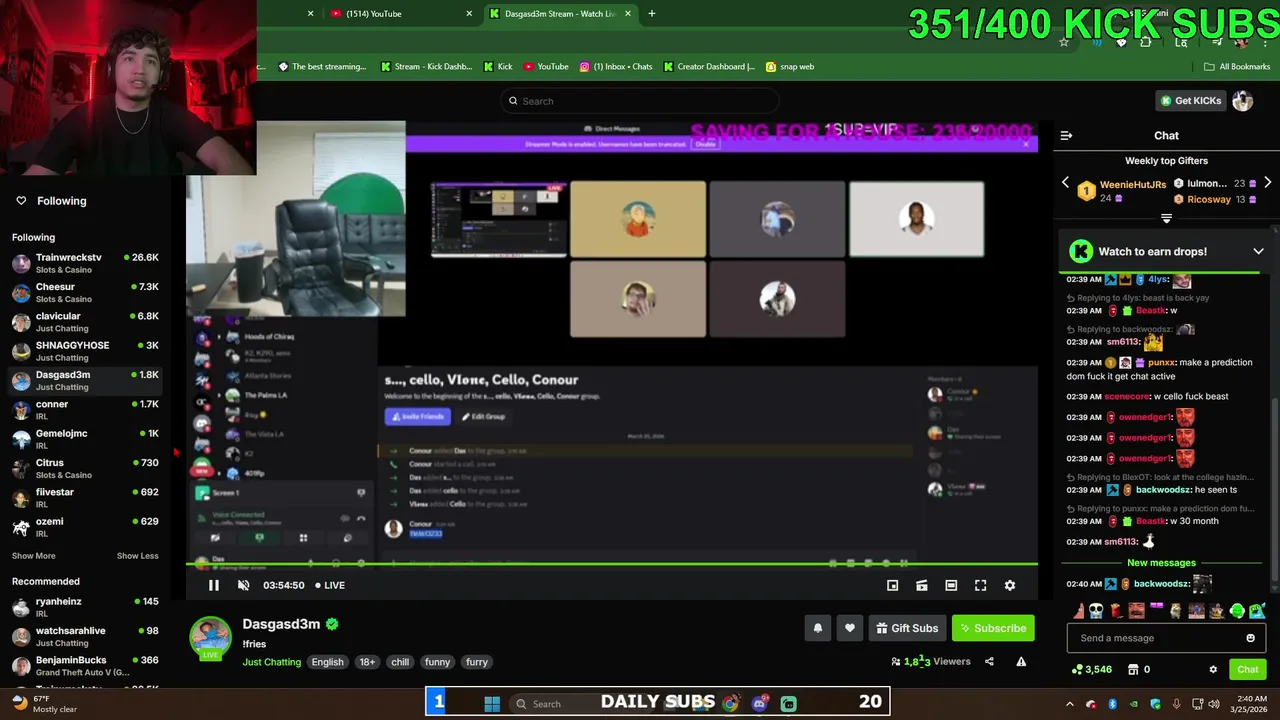This screenshot has width=1280, height=720.
Task: Open recommended channel watchsarahlive
Action: pos(85,636)
